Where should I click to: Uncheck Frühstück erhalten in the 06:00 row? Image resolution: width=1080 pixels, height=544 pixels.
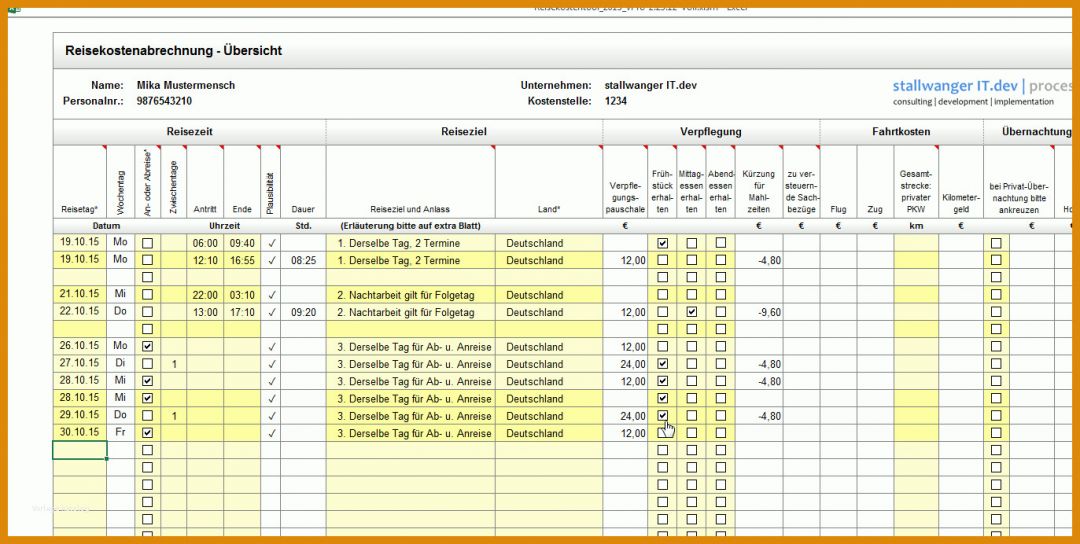pos(663,243)
